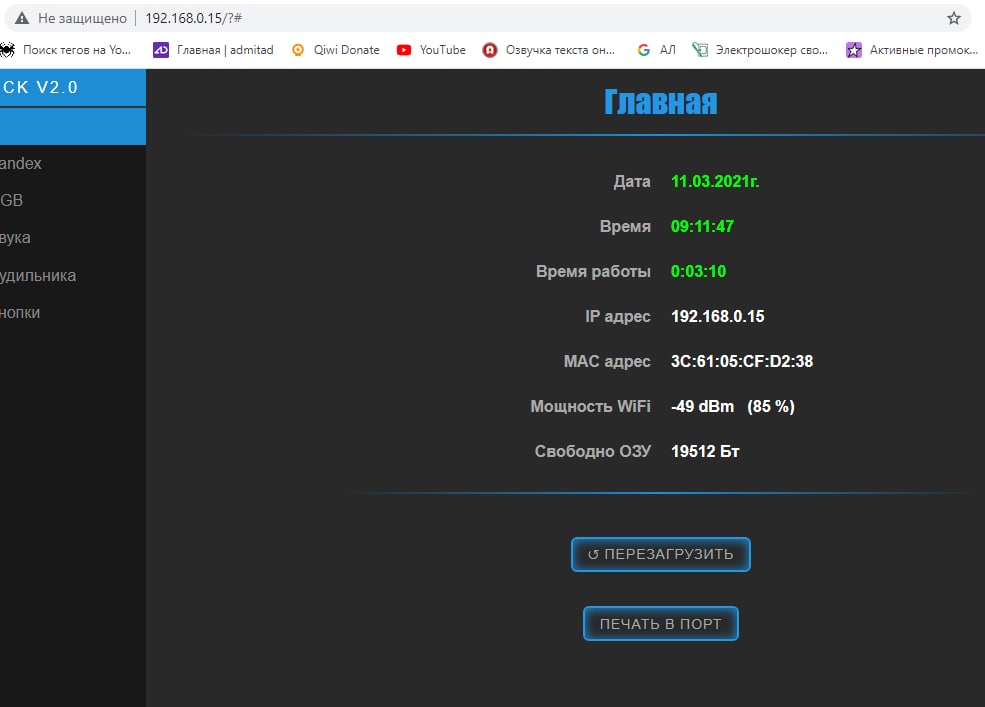Open the Активные промок... bookmark star icon

tap(854, 50)
